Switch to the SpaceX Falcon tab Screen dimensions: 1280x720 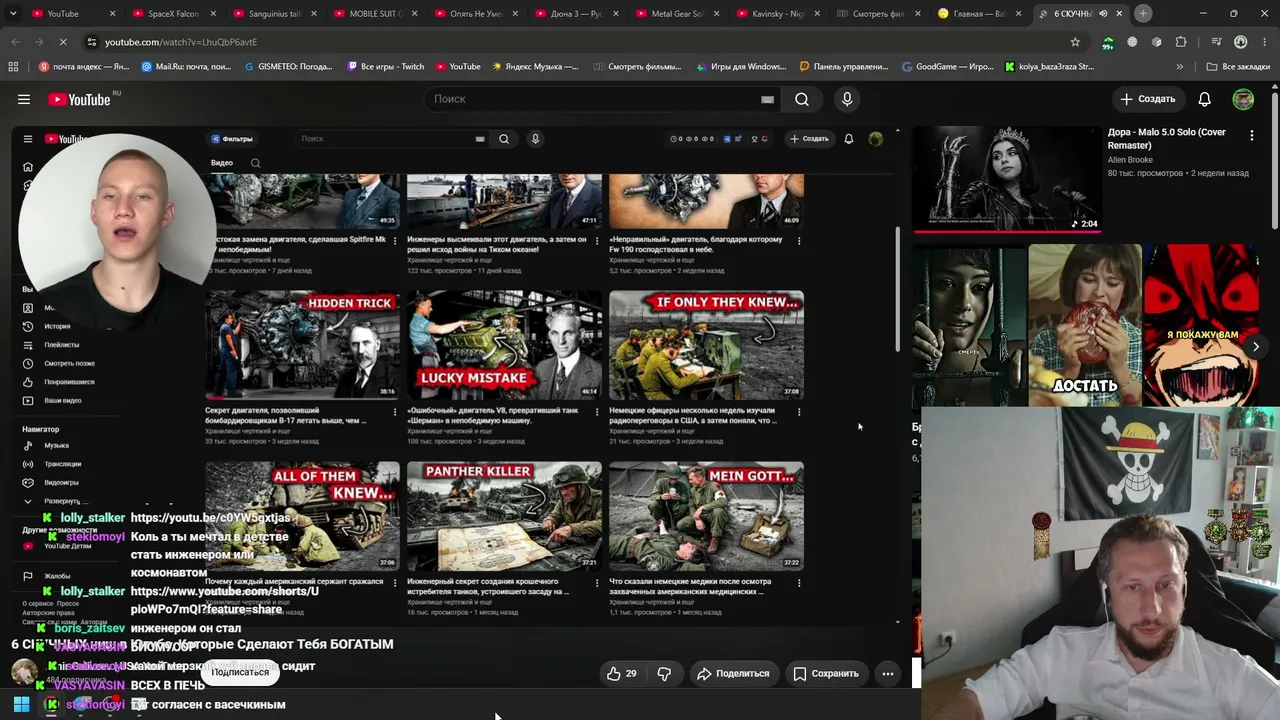pos(173,14)
